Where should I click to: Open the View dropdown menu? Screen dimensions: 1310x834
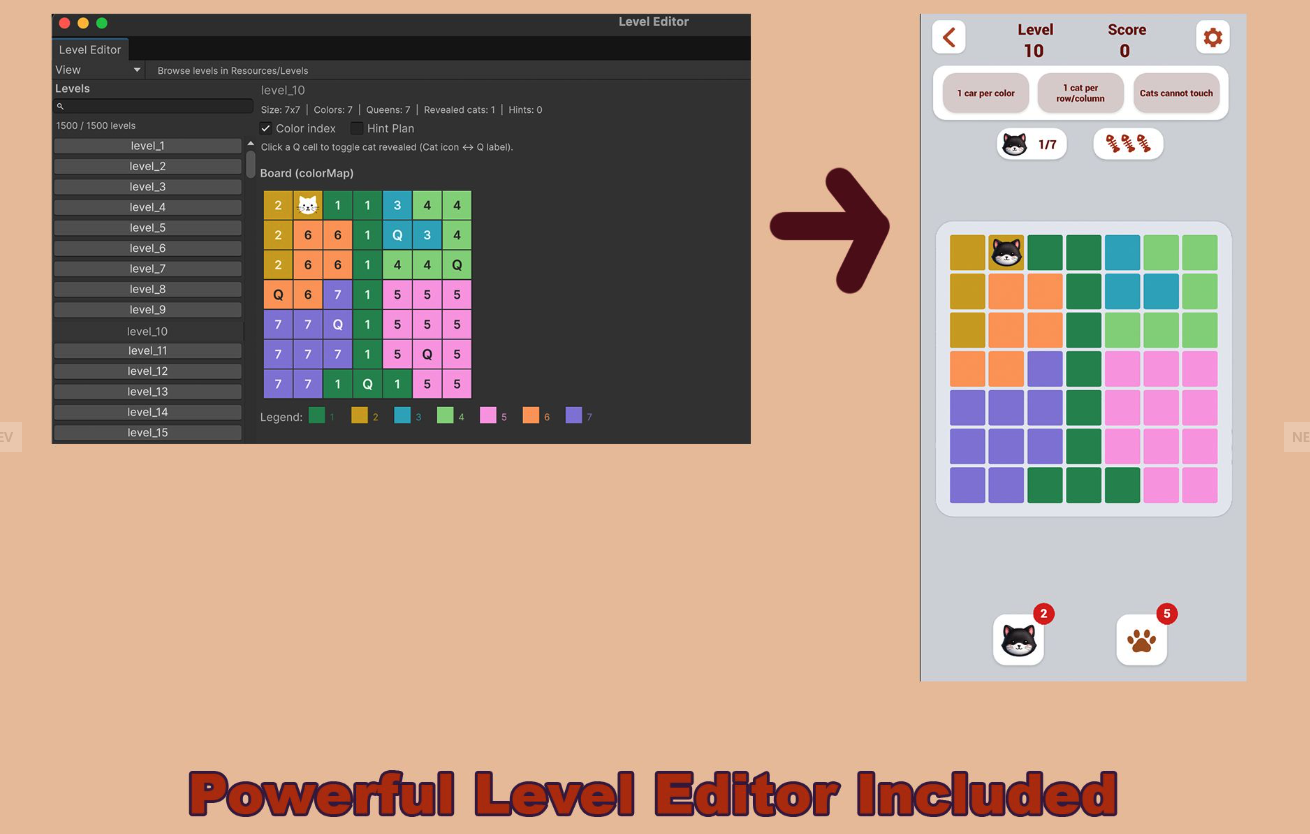point(98,70)
